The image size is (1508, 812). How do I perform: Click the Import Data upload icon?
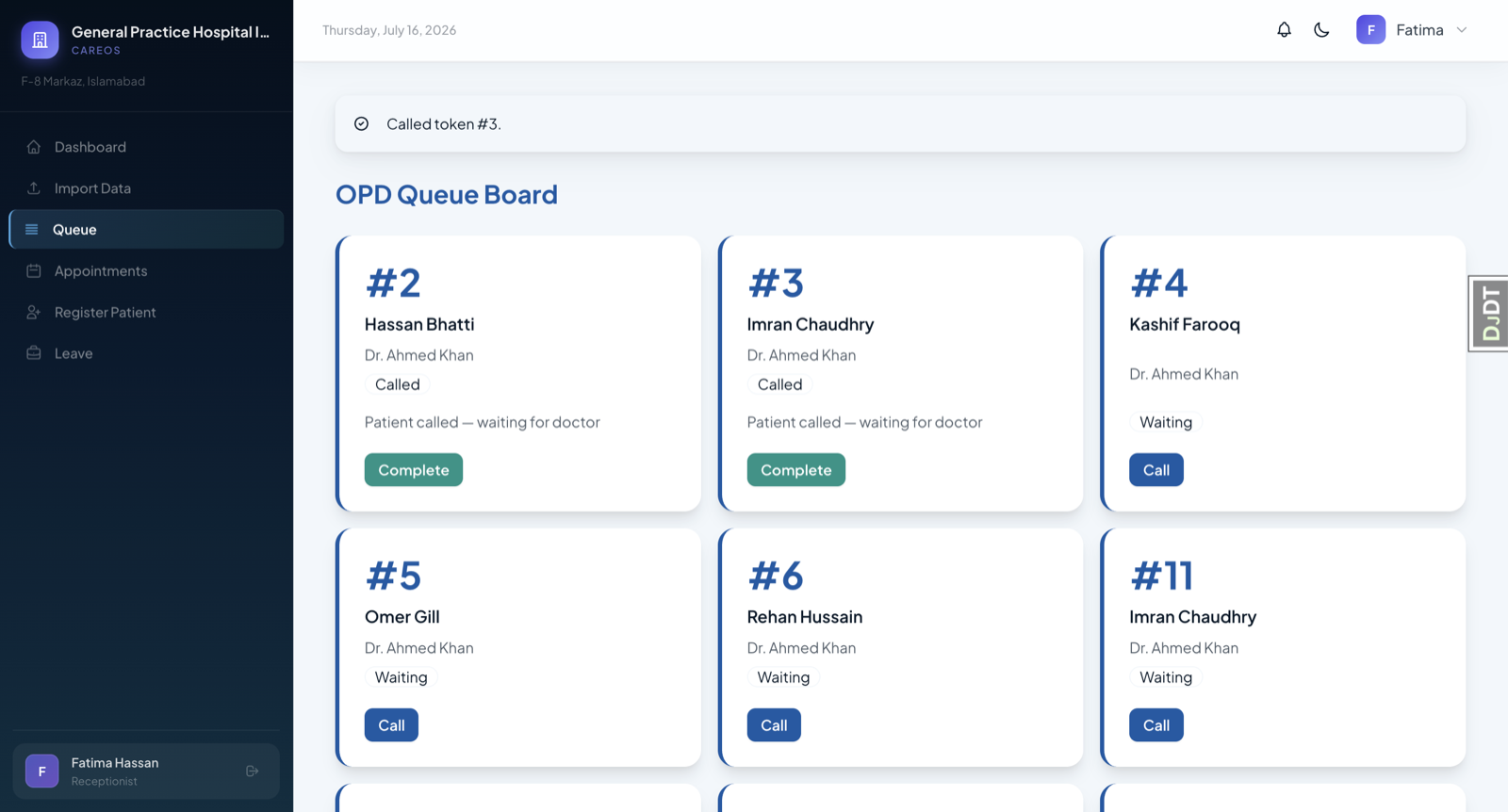[x=34, y=188]
